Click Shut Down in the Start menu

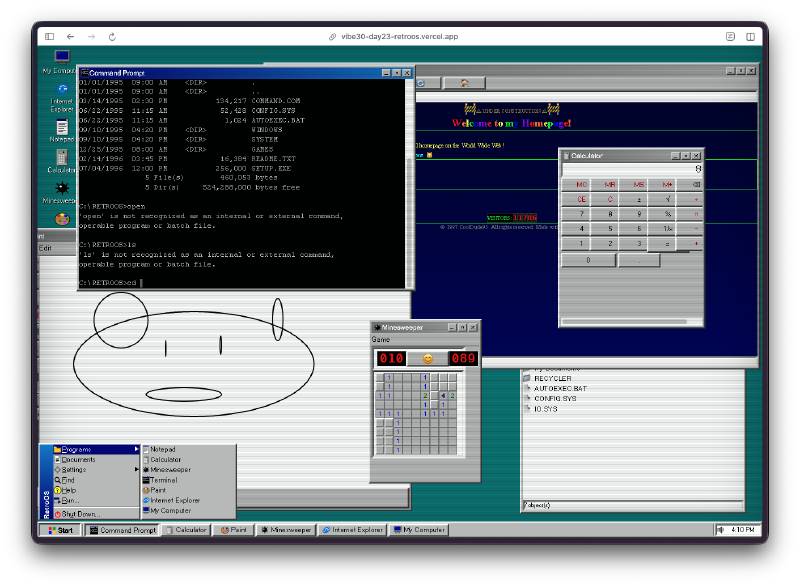80,514
